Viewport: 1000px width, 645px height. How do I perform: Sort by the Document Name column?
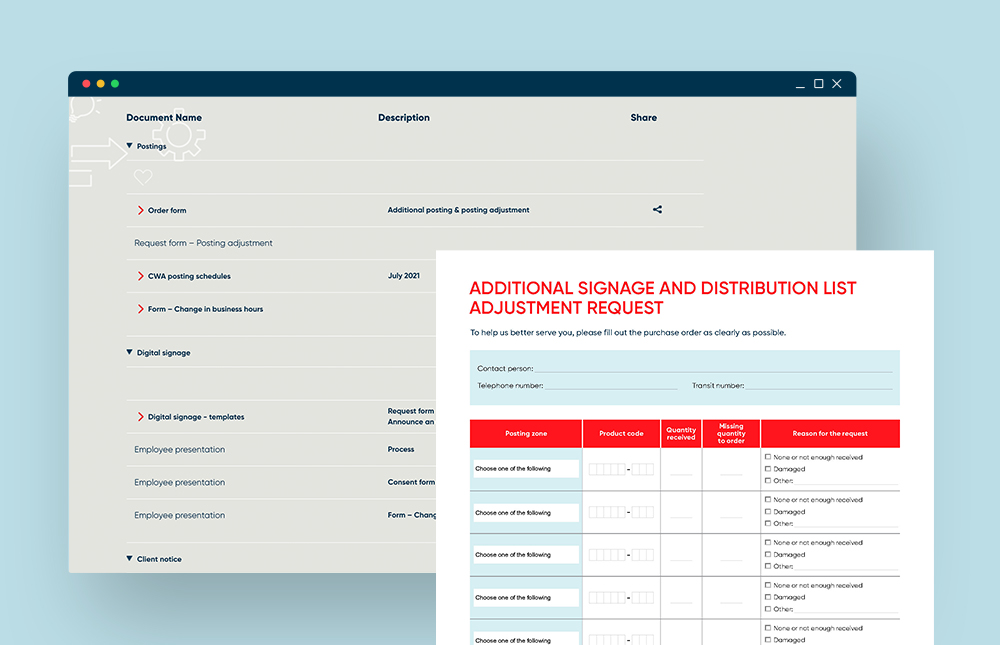(164, 117)
